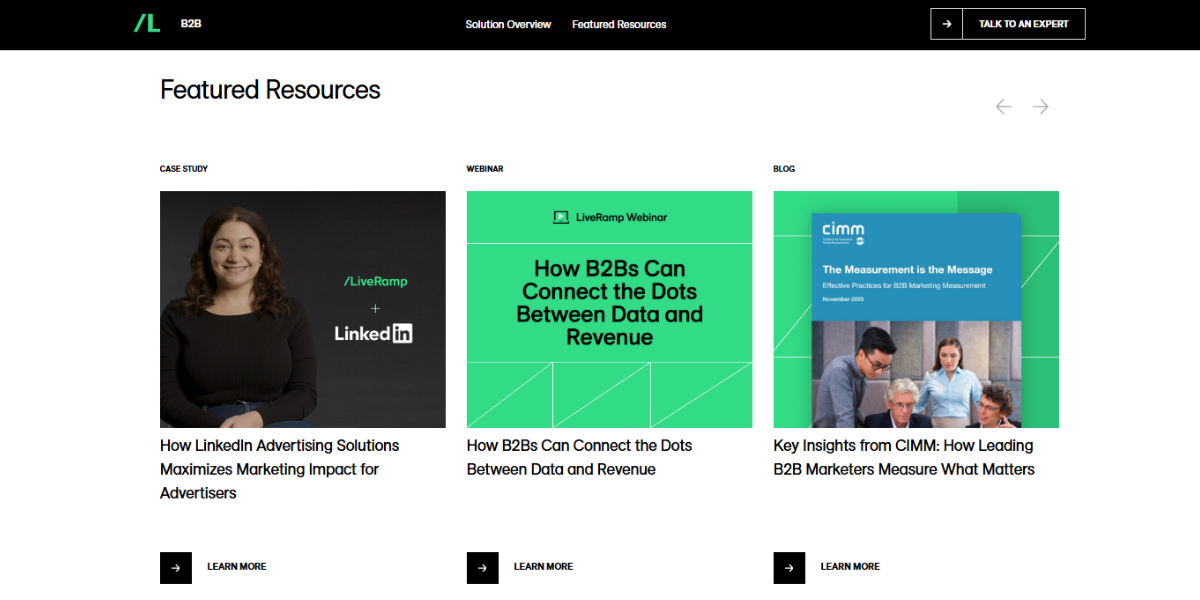Click the BLOG category label
Screen dimensions: 1200x600
(x=784, y=169)
